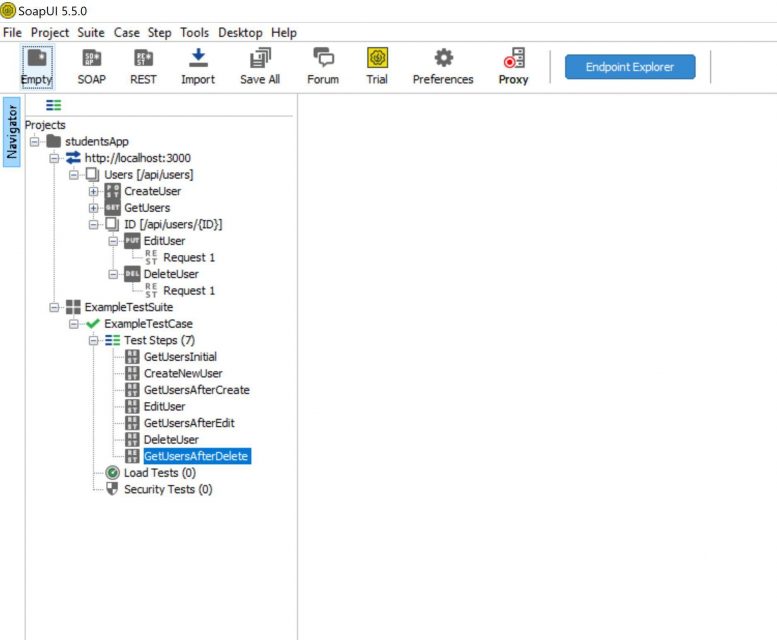
Task: Collapse the ID [/api/users/{ID}] resource
Action: [93, 224]
